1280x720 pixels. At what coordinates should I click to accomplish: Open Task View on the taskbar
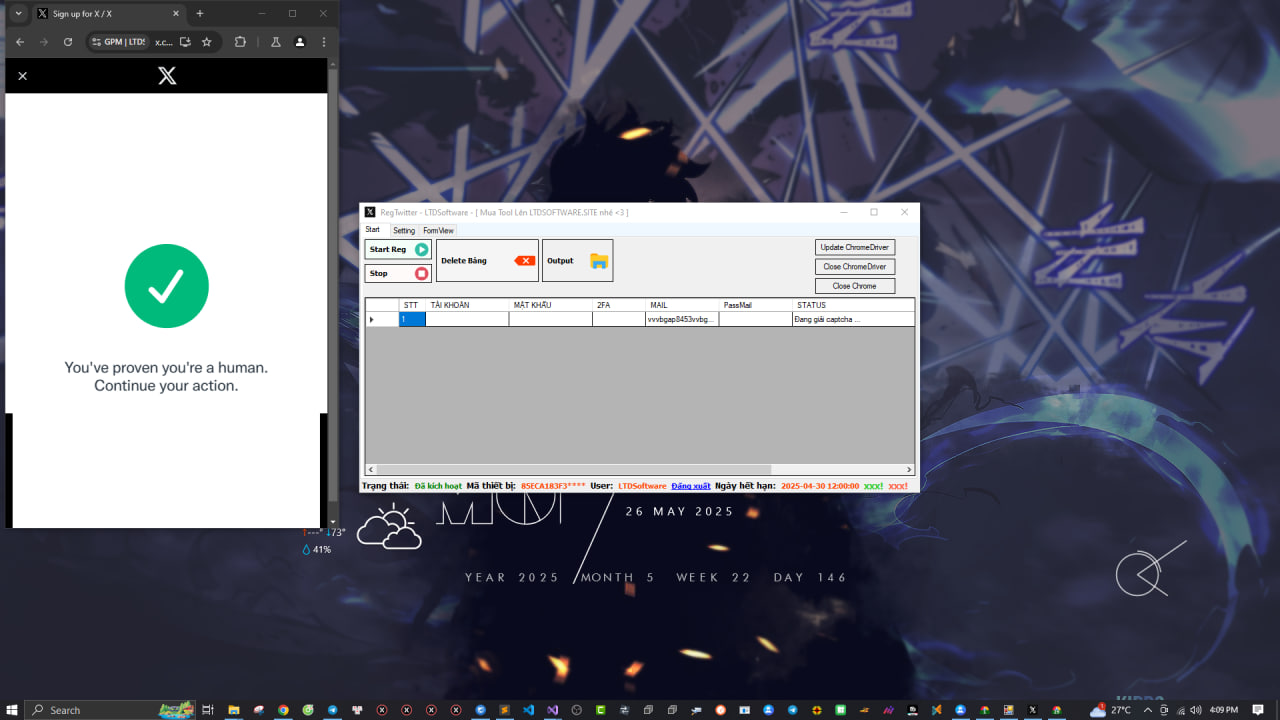coord(208,710)
